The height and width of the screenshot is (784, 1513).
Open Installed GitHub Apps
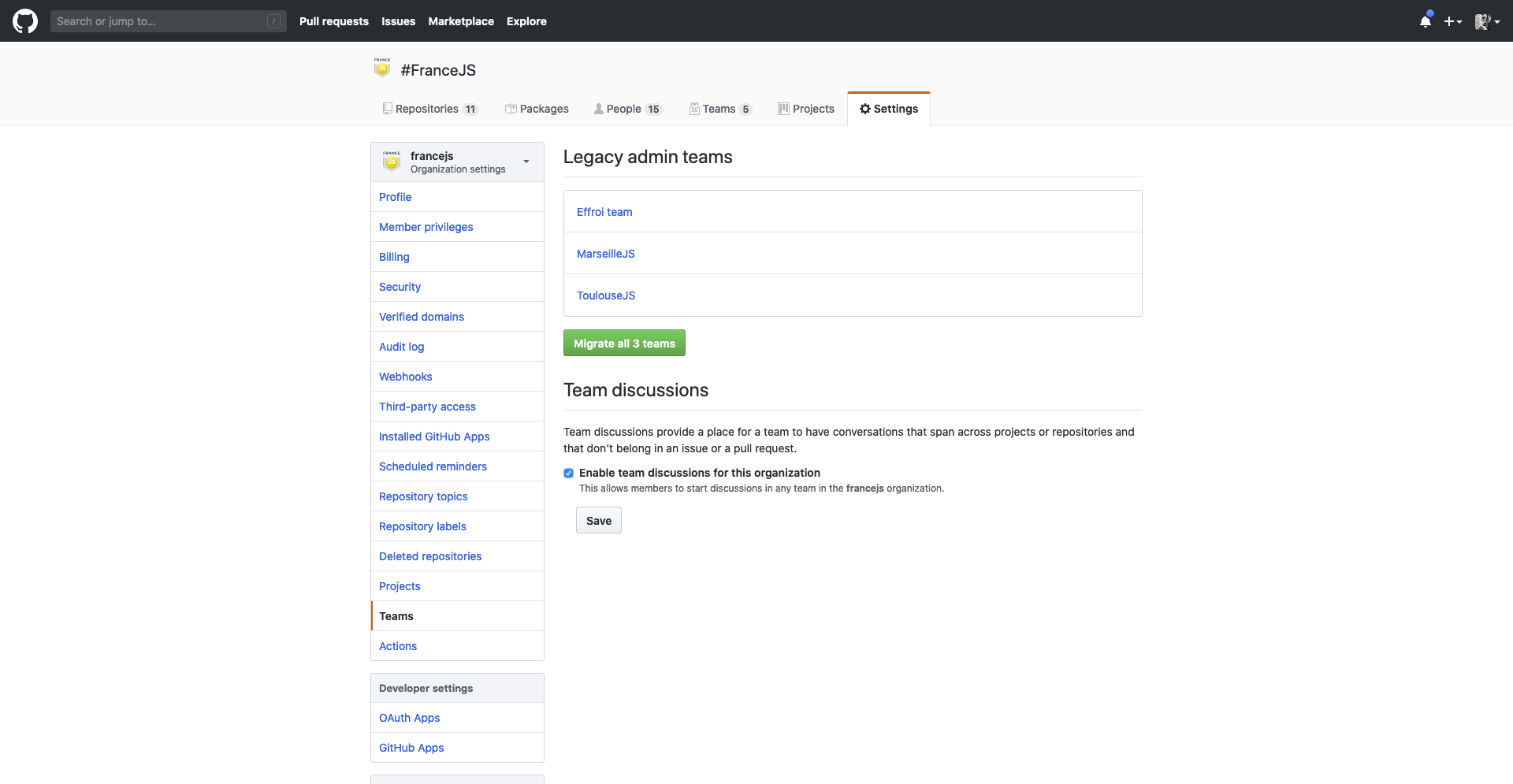pos(457,437)
